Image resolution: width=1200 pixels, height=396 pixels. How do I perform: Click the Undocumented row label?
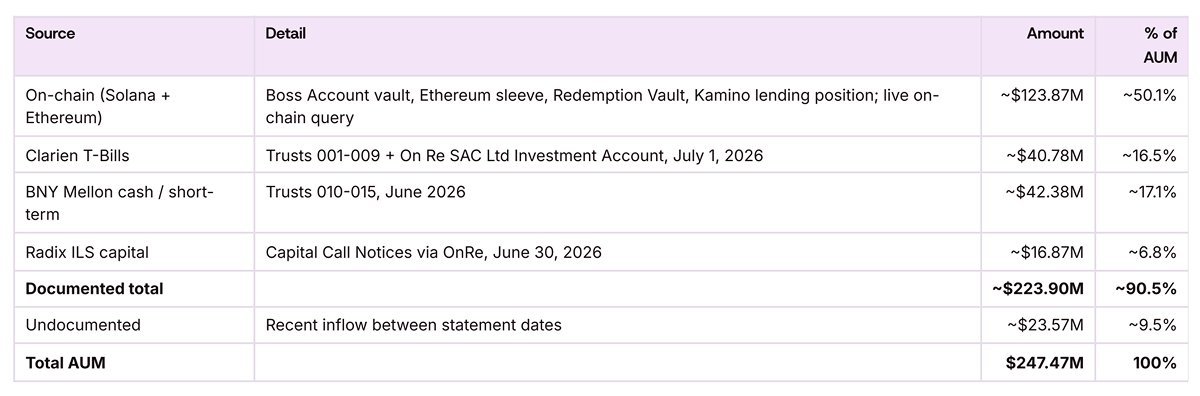tap(83, 325)
